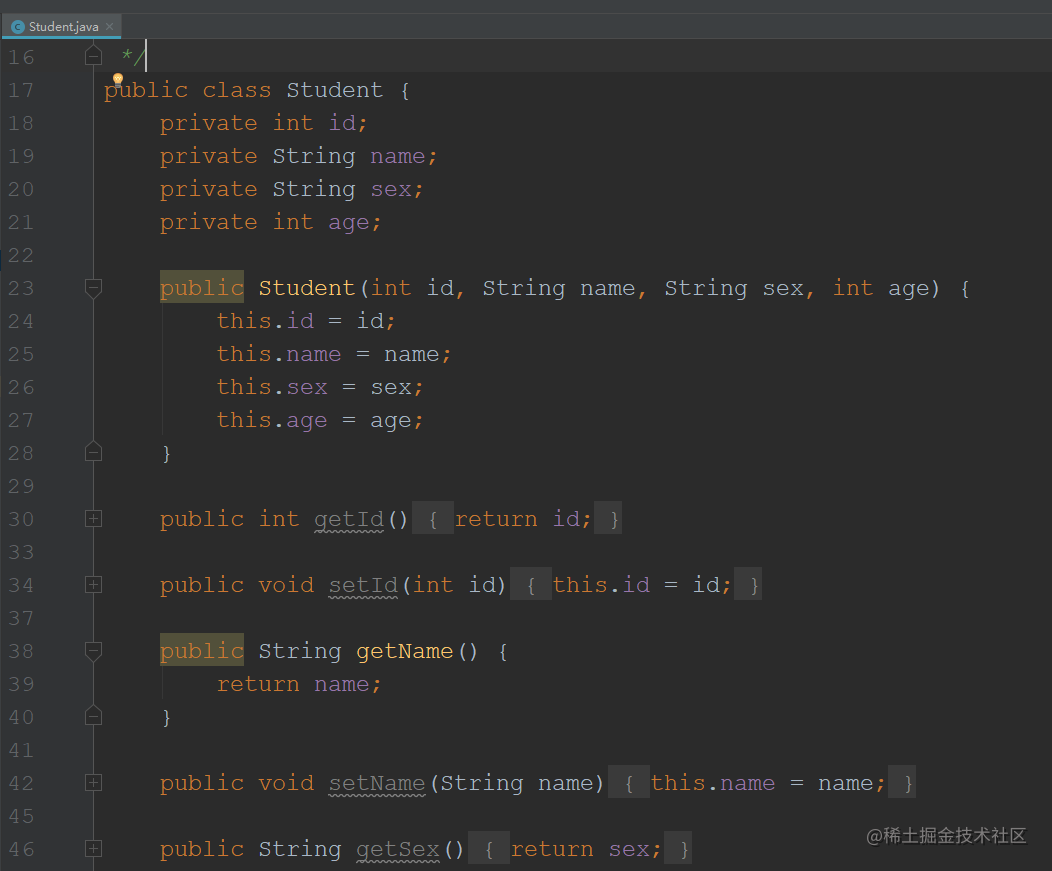Click the closing brace on line 40

[x=166, y=717]
